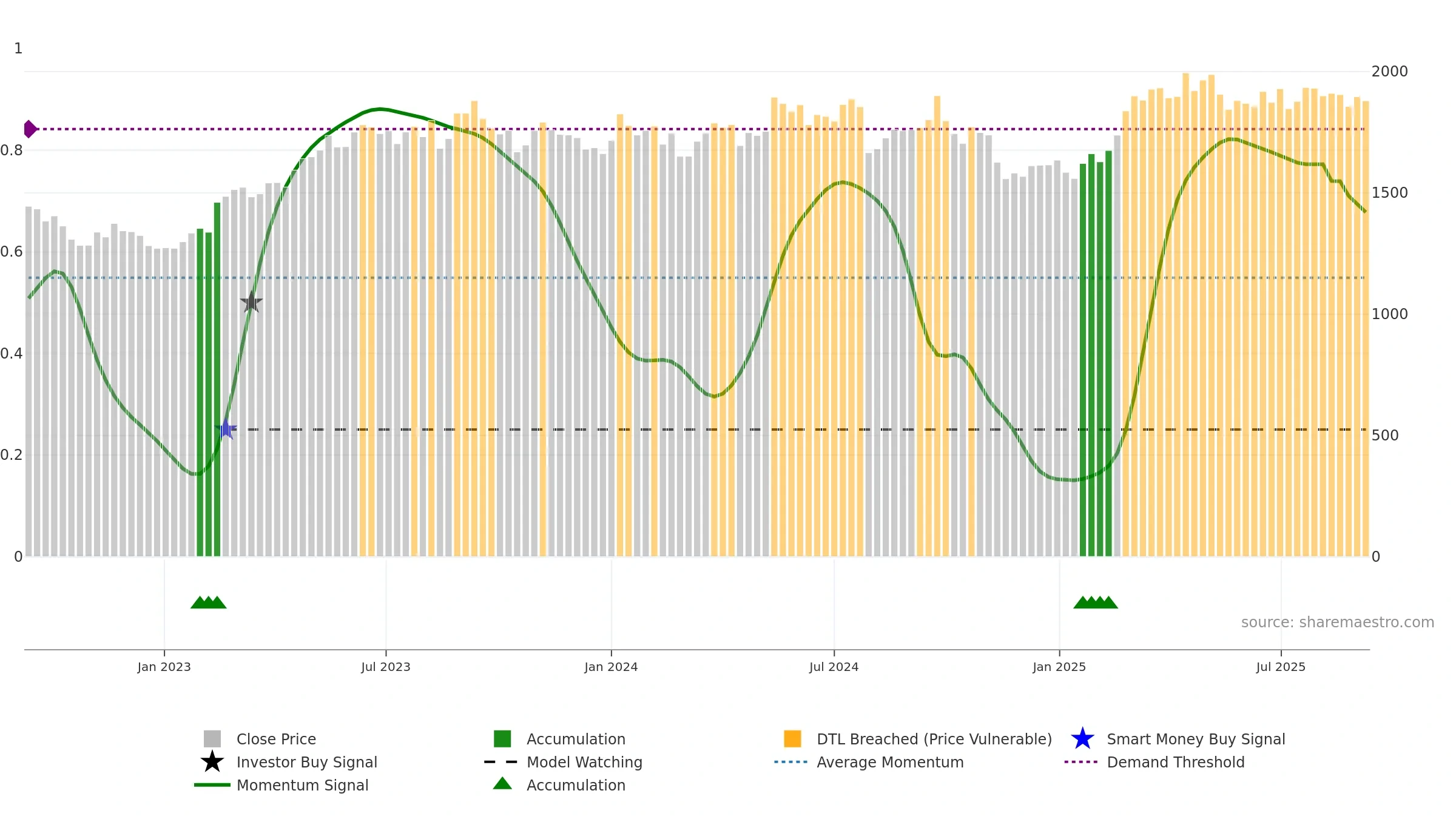Viewport: 1456px width, 819px height.
Task: Click the blue Smart Money Buy star on chart
Action: pos(226,429)
